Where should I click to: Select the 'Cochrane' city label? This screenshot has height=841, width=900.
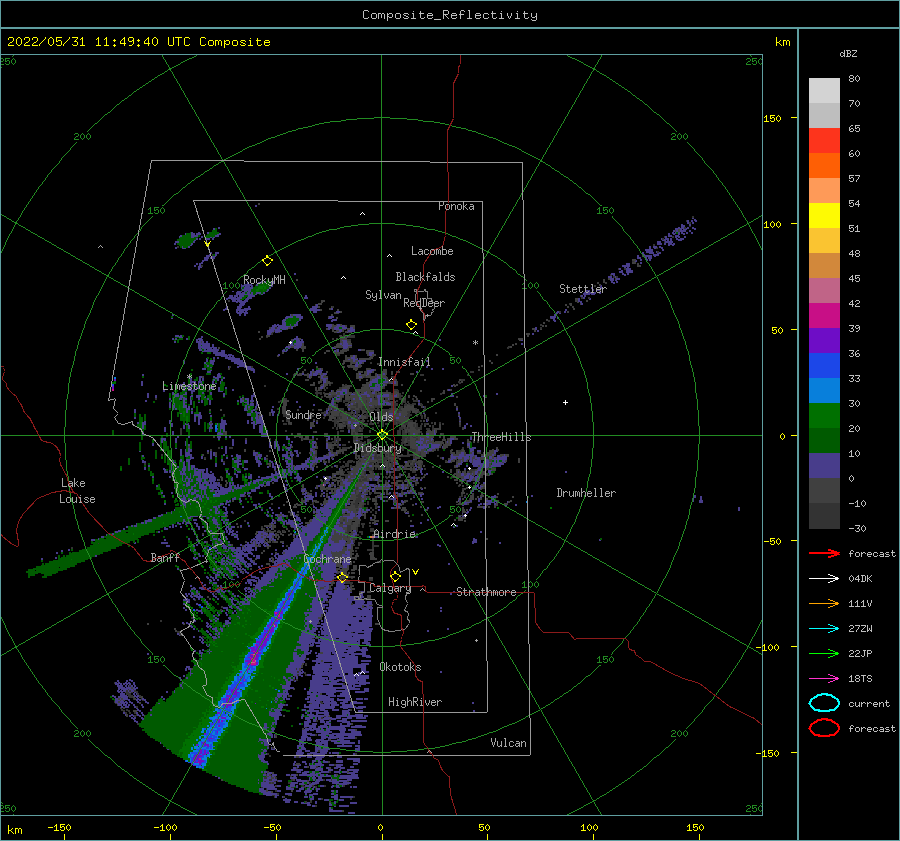tap(327, 559)
